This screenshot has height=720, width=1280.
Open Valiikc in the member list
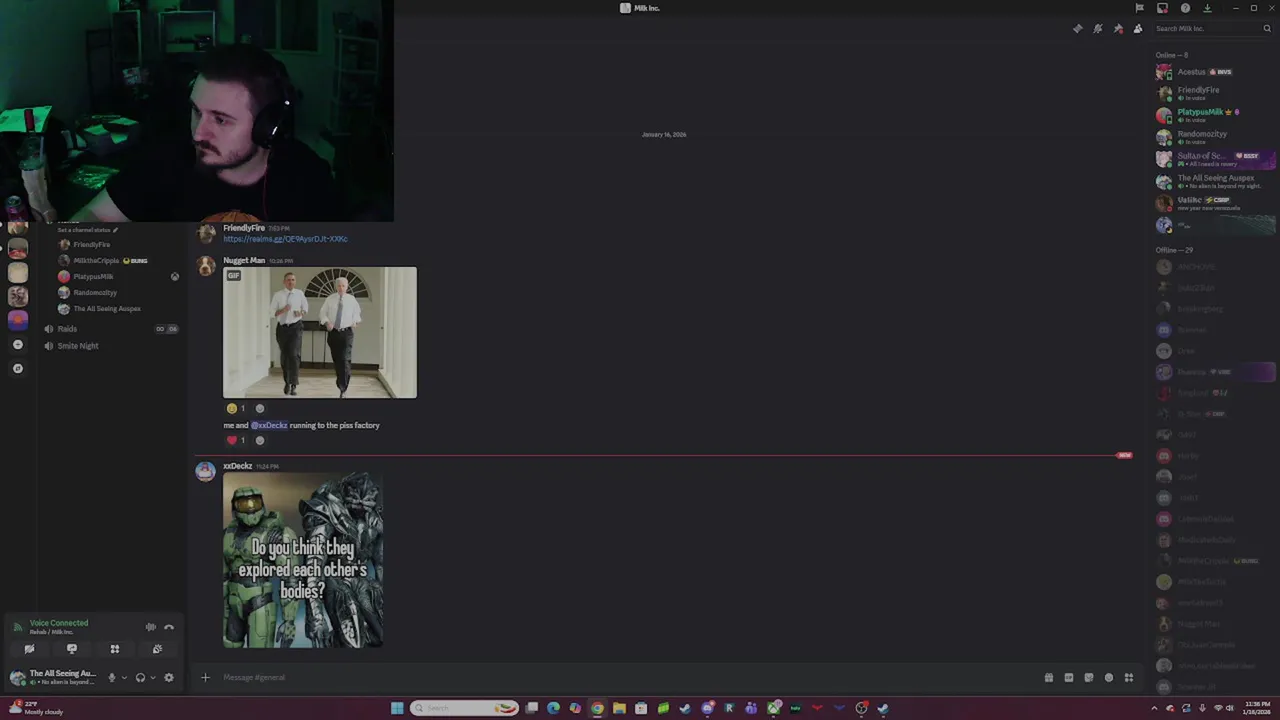pyautogui.click(x=1214, y=203)
